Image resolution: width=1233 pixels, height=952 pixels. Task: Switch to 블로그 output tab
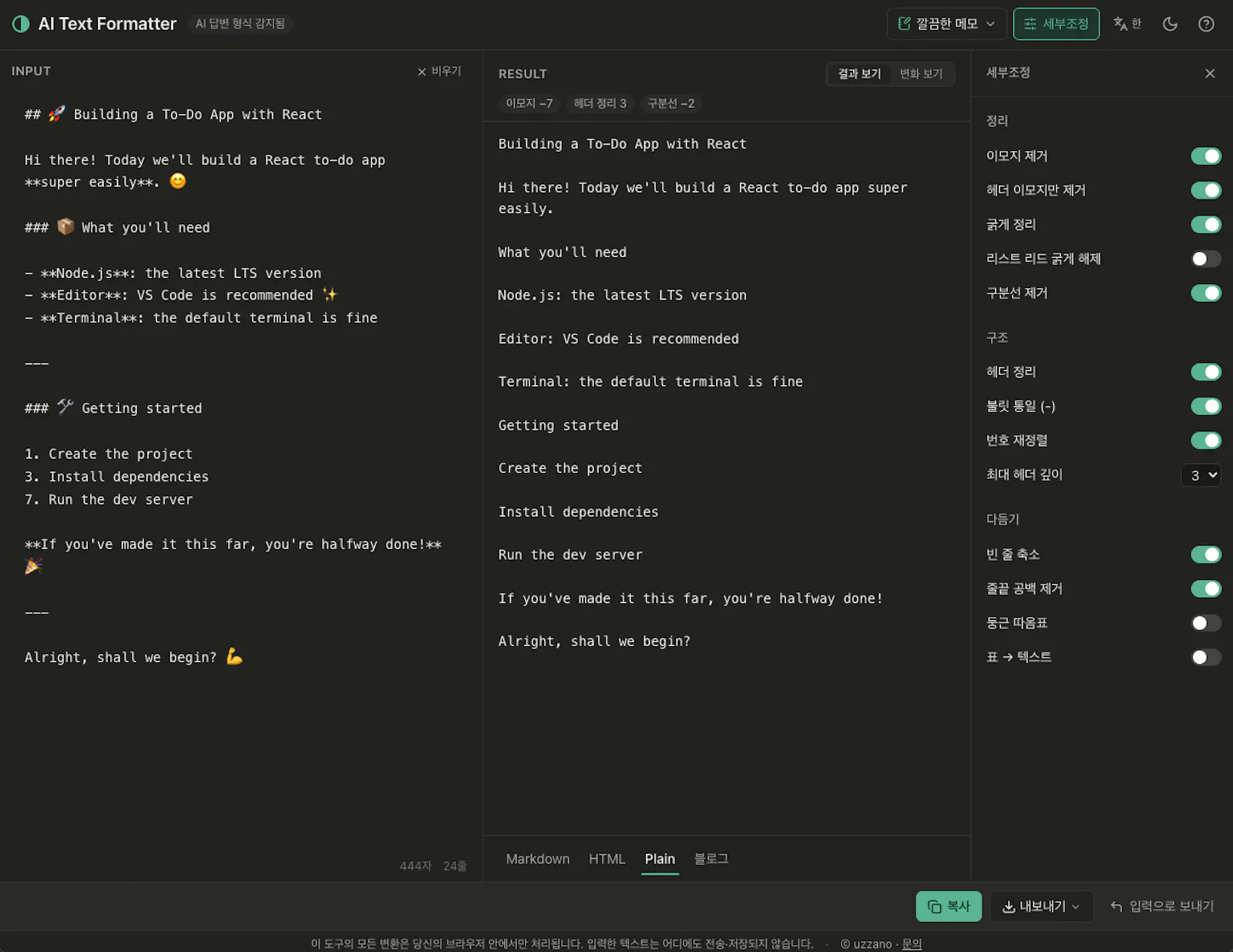point(711,859)
